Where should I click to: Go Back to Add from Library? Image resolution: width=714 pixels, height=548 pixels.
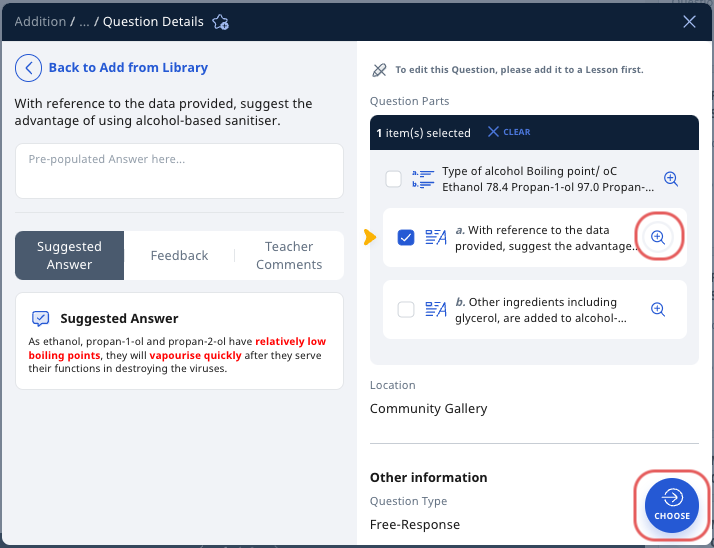128,68
